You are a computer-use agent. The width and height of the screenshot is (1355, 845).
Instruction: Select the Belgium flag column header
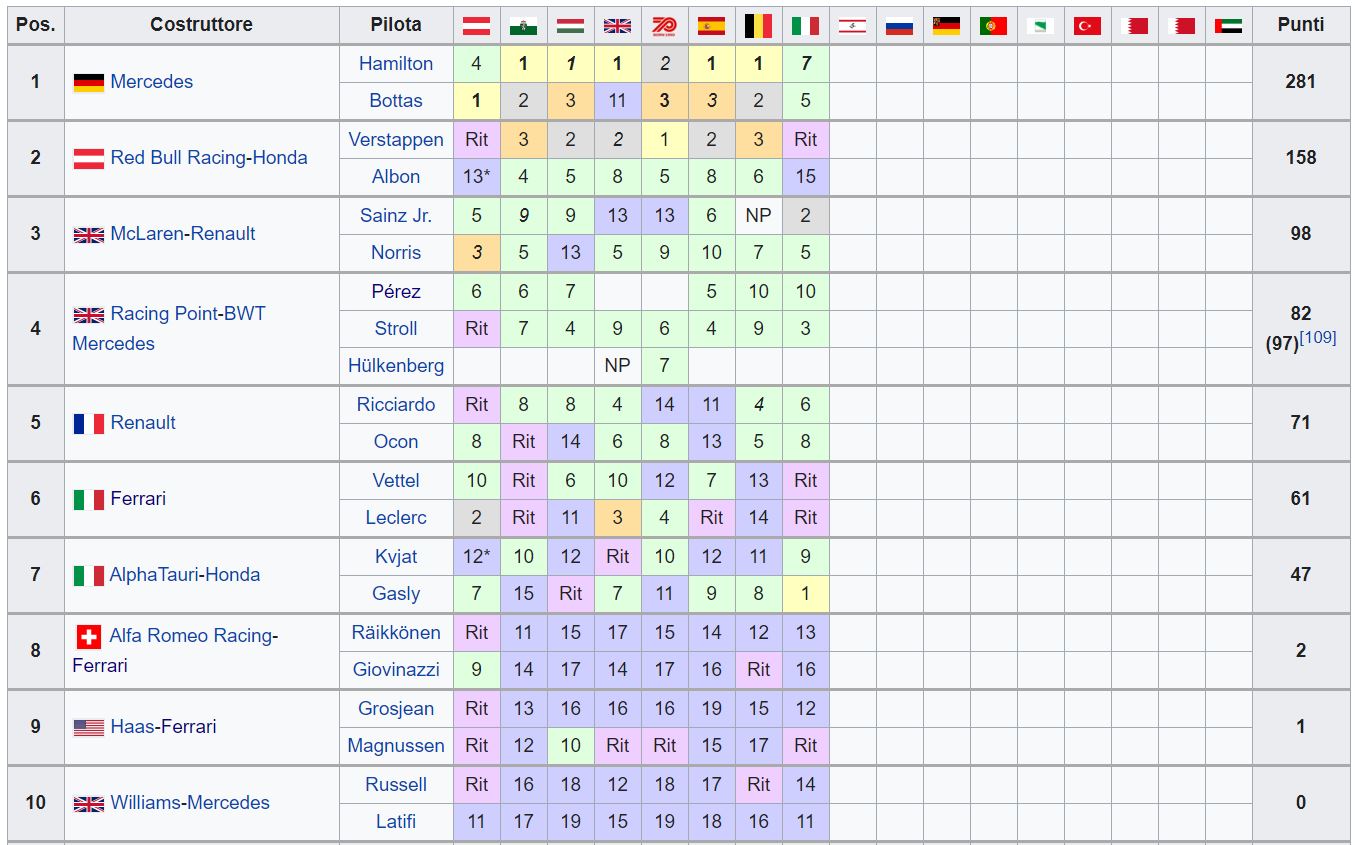[x=758, y=26]
